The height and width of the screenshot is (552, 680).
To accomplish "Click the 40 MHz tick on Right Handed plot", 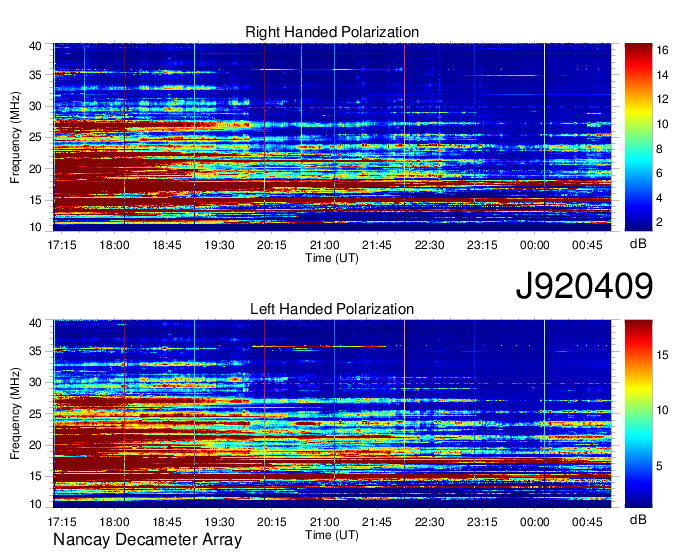I will pyautogui.click(x=35, y=46).
